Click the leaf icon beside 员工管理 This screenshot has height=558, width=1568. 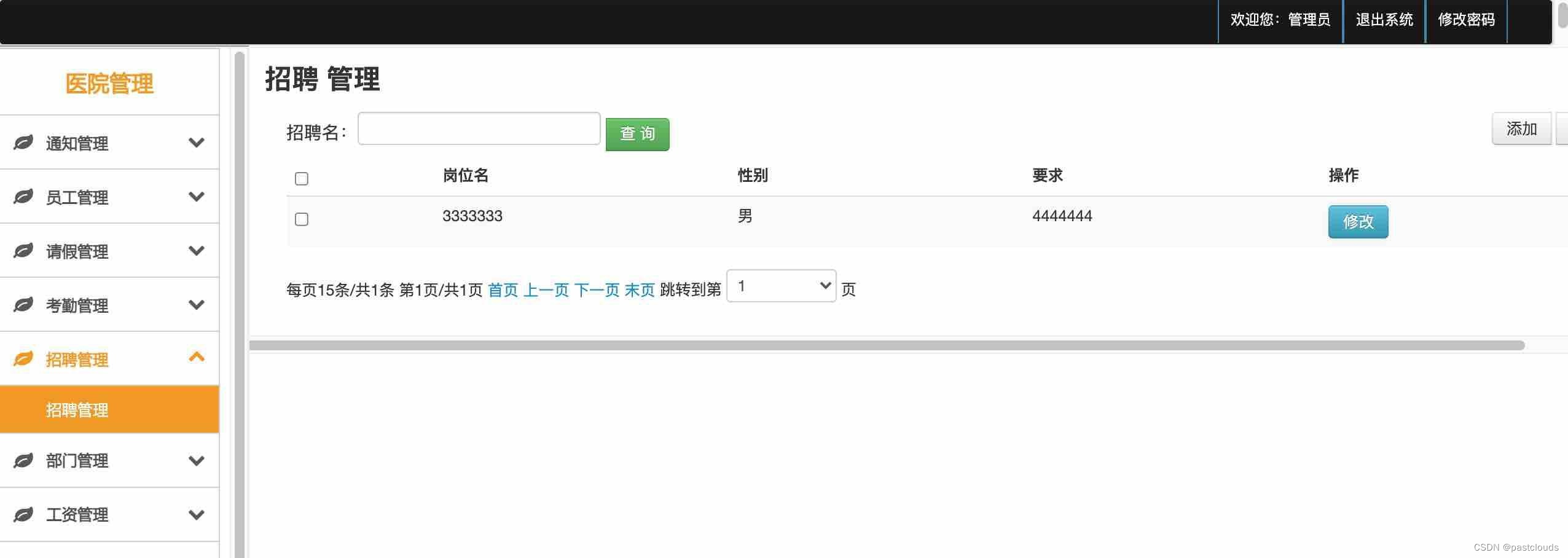(23, 197)
